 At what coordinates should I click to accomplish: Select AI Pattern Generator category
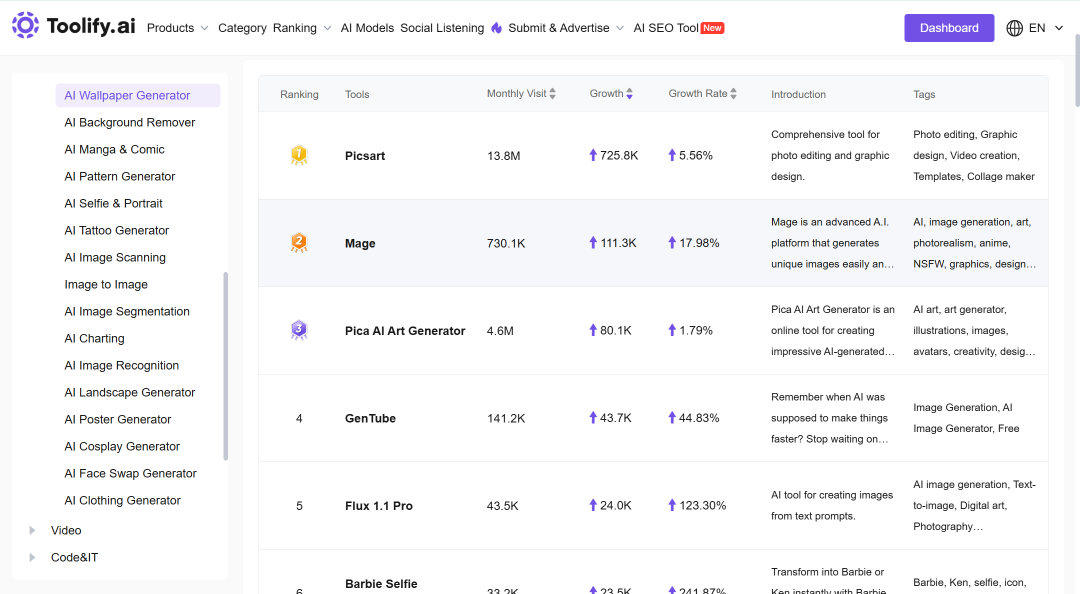click(120, 176)
